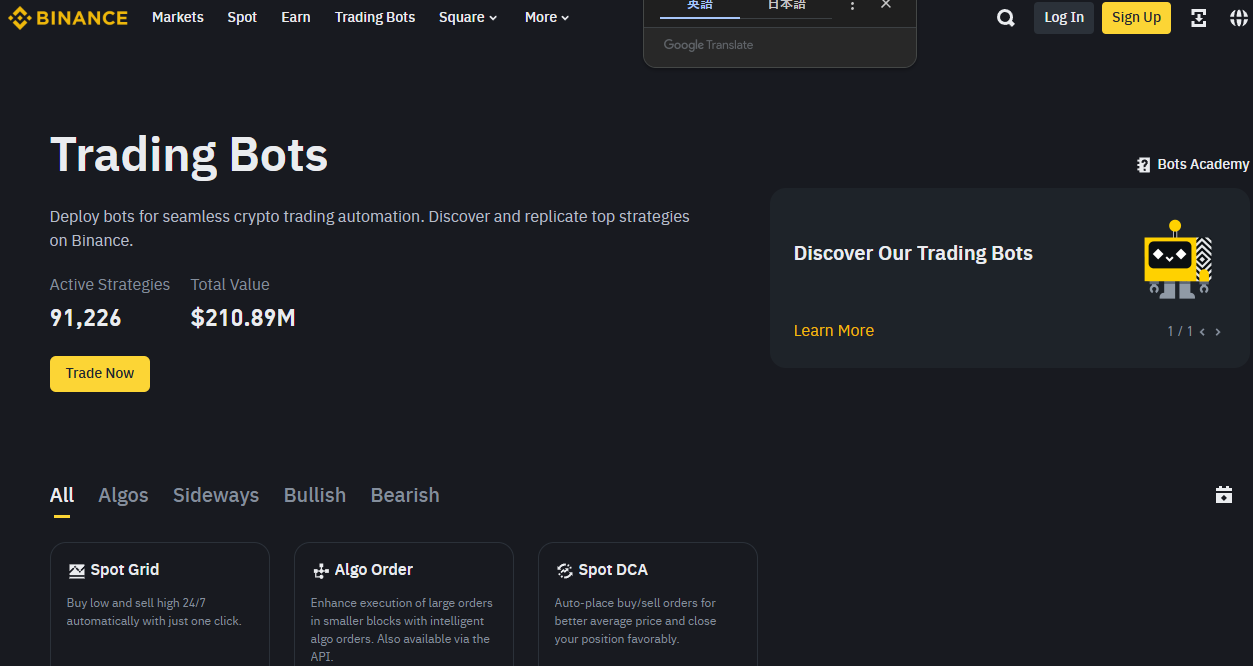Click the Active Strategies value 91,226
Image resolution: width=1253 pixels, height=666 pixels.
tap(86, 318)
